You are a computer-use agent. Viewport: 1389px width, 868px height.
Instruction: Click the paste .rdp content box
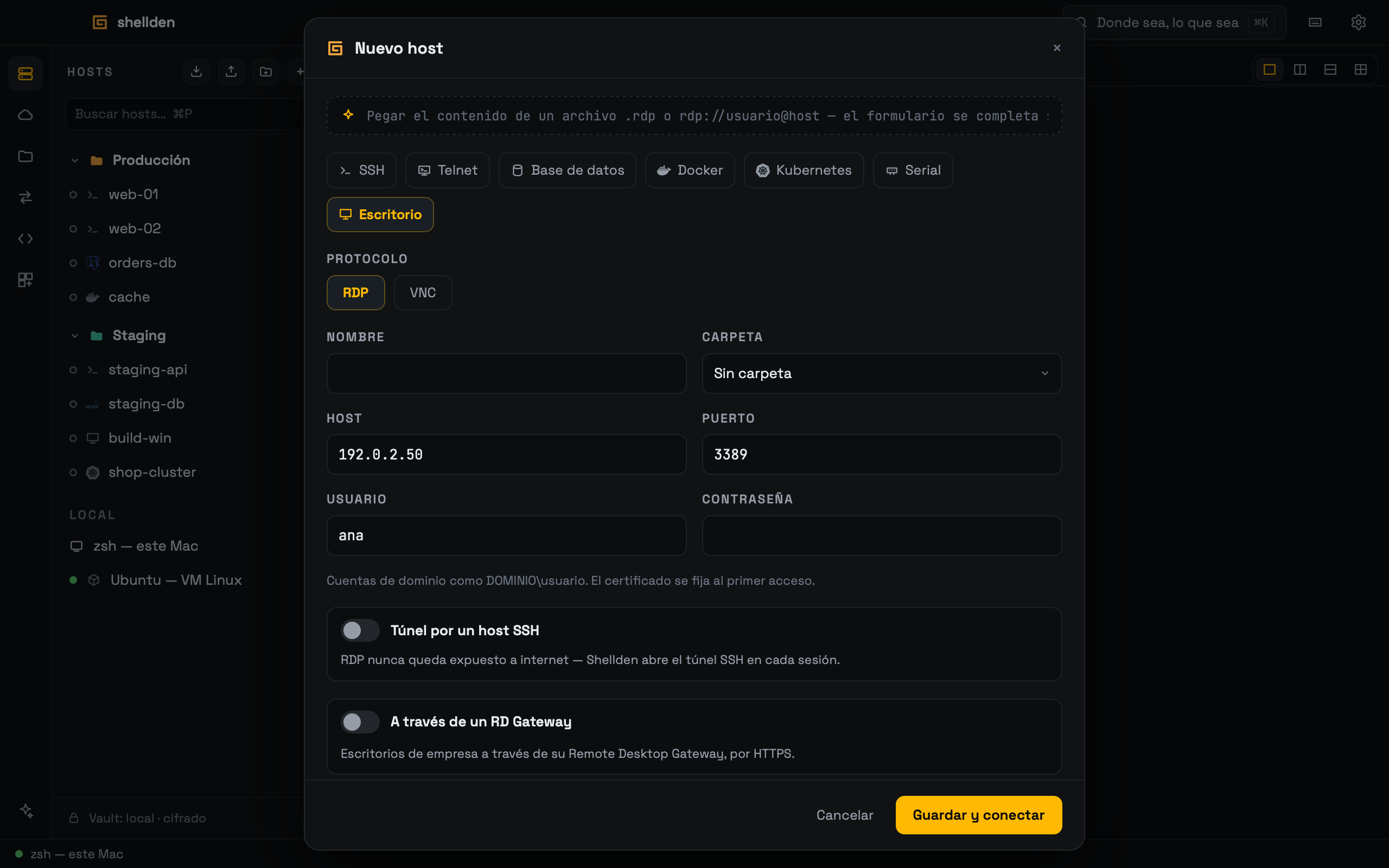(694, 116)
